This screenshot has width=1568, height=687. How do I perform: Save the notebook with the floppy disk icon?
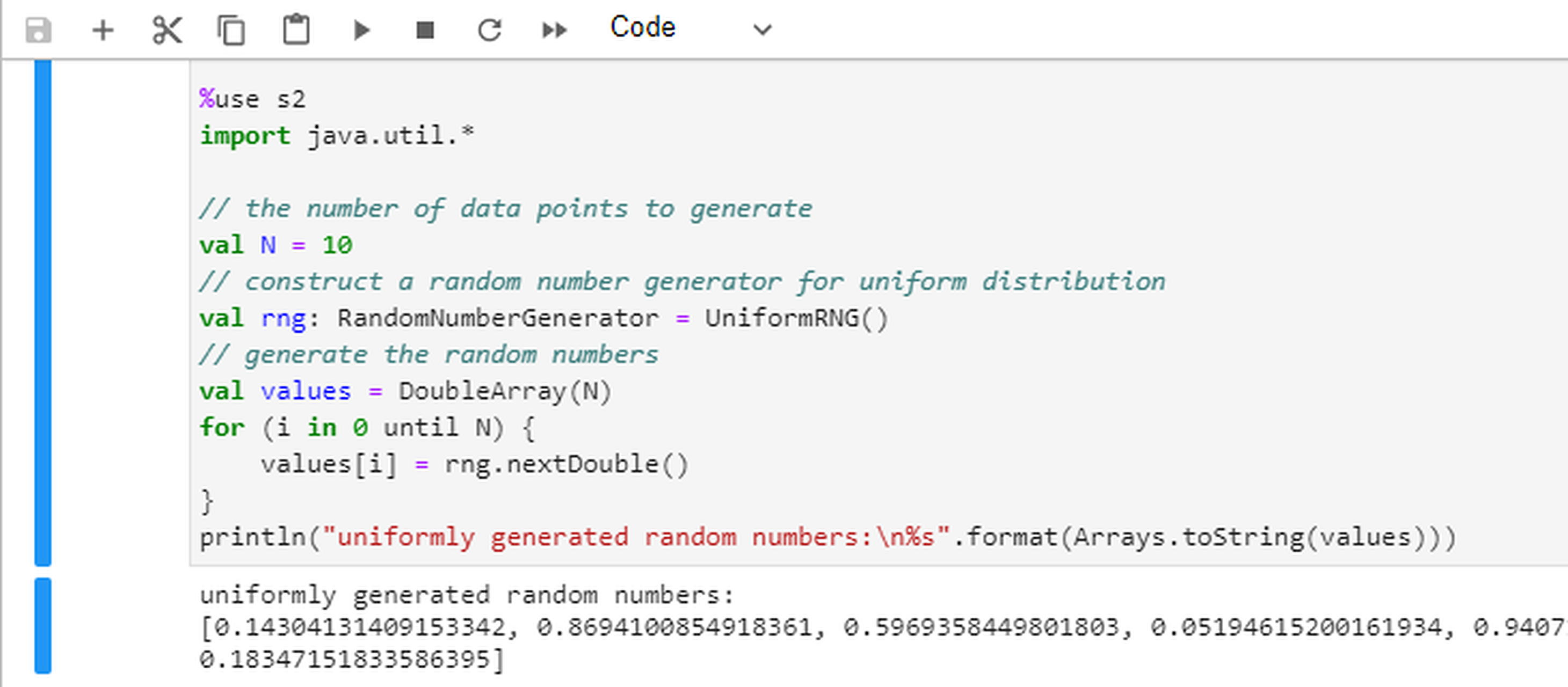(x=38, y=30)
